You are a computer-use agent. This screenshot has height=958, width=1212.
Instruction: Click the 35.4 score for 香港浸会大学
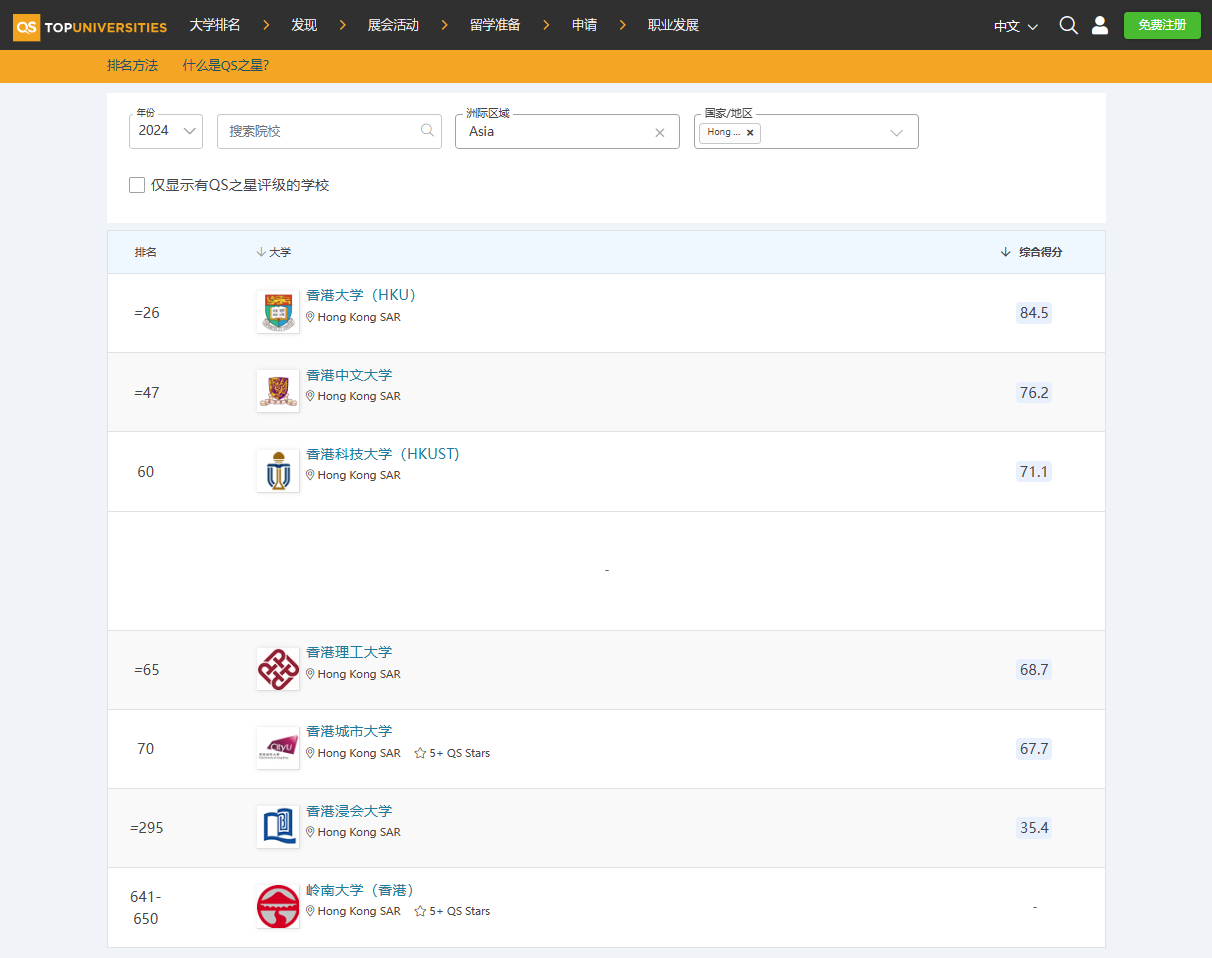tap(1034, 827)
